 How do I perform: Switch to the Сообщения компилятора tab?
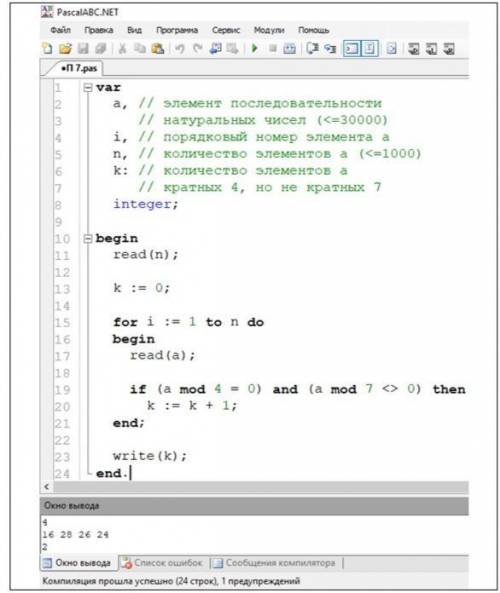click(275, 563)
